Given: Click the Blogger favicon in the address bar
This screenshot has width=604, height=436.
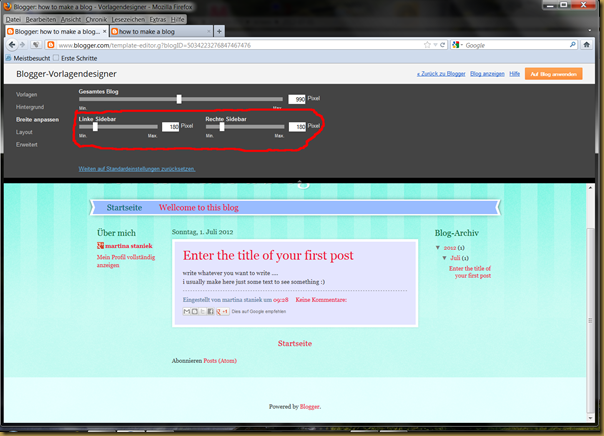Looking at the screenshot, I should tap(50, 45).
